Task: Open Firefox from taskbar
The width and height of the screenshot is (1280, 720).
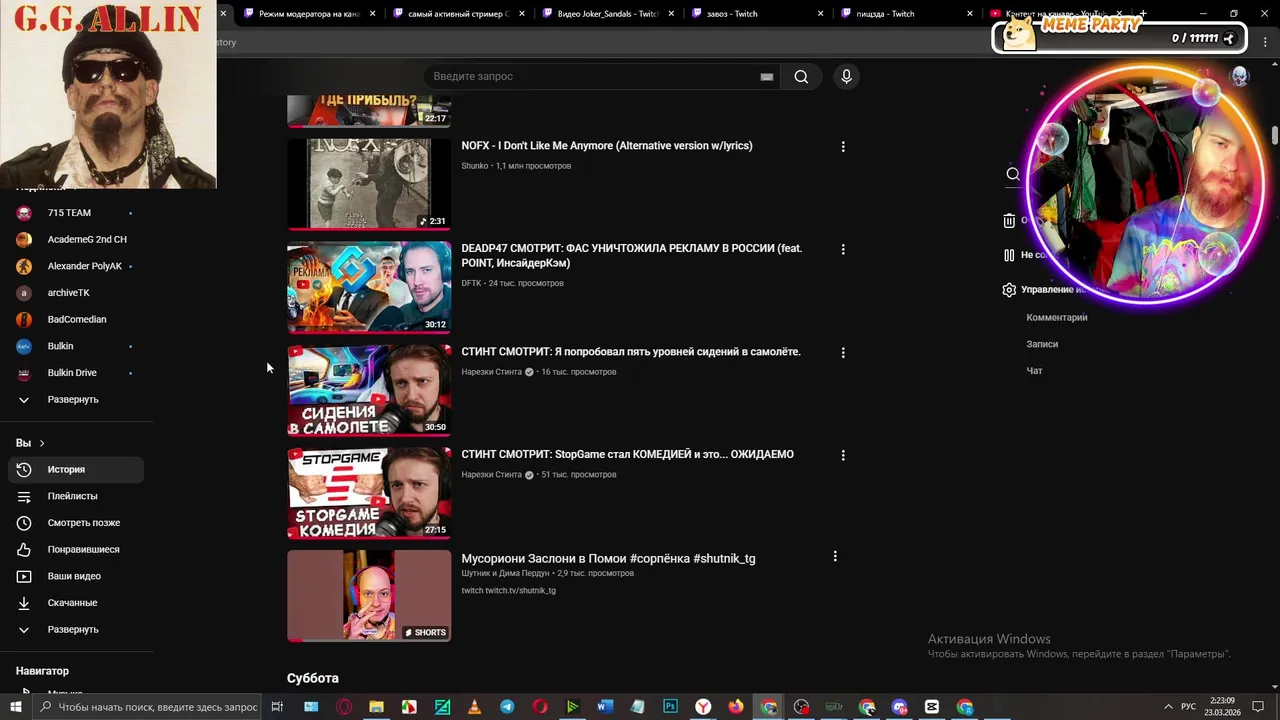Action: [736, 707]
